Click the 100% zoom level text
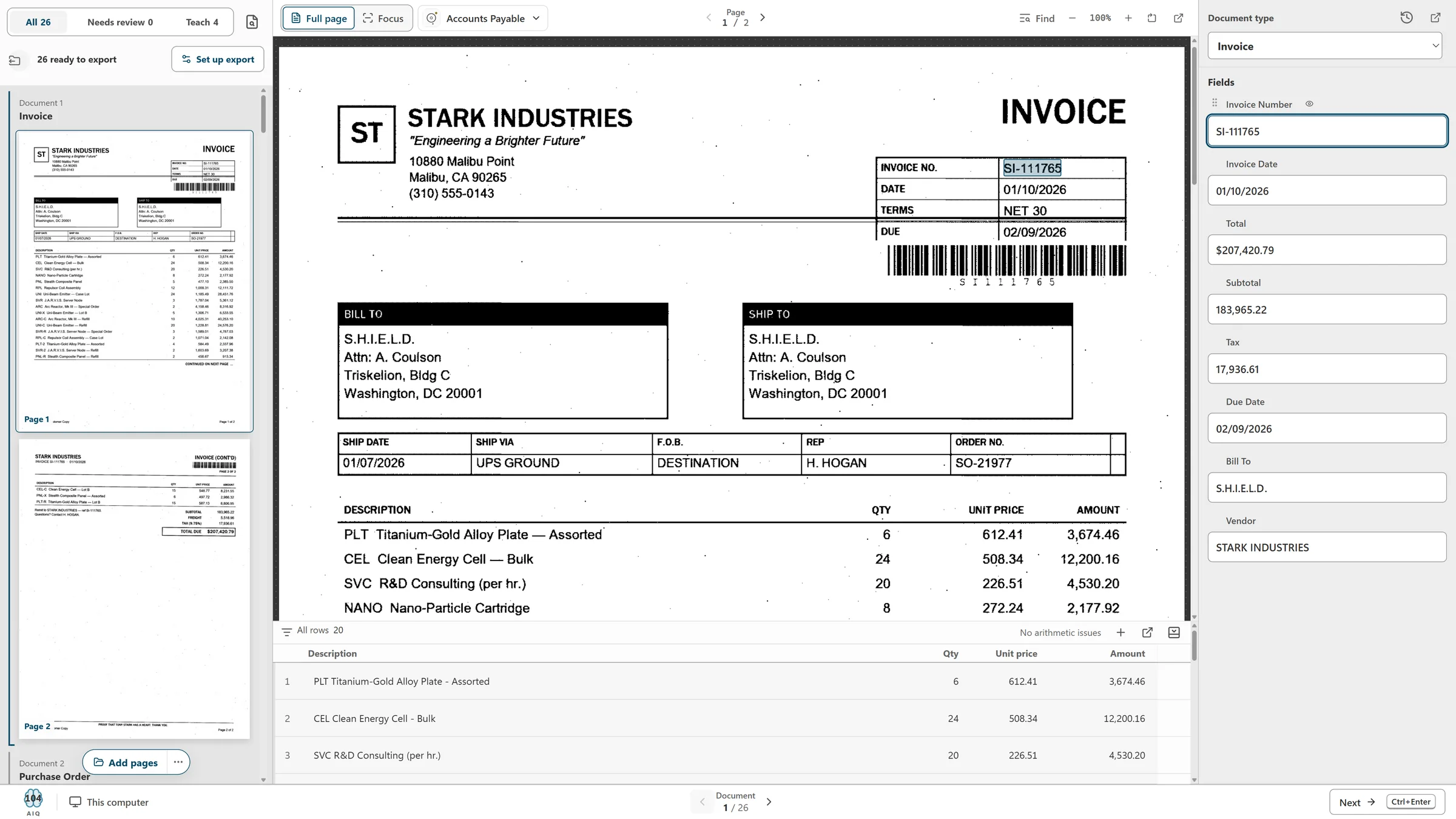The height and width of the screenshot is (819, 1456). coord(1100,18)
